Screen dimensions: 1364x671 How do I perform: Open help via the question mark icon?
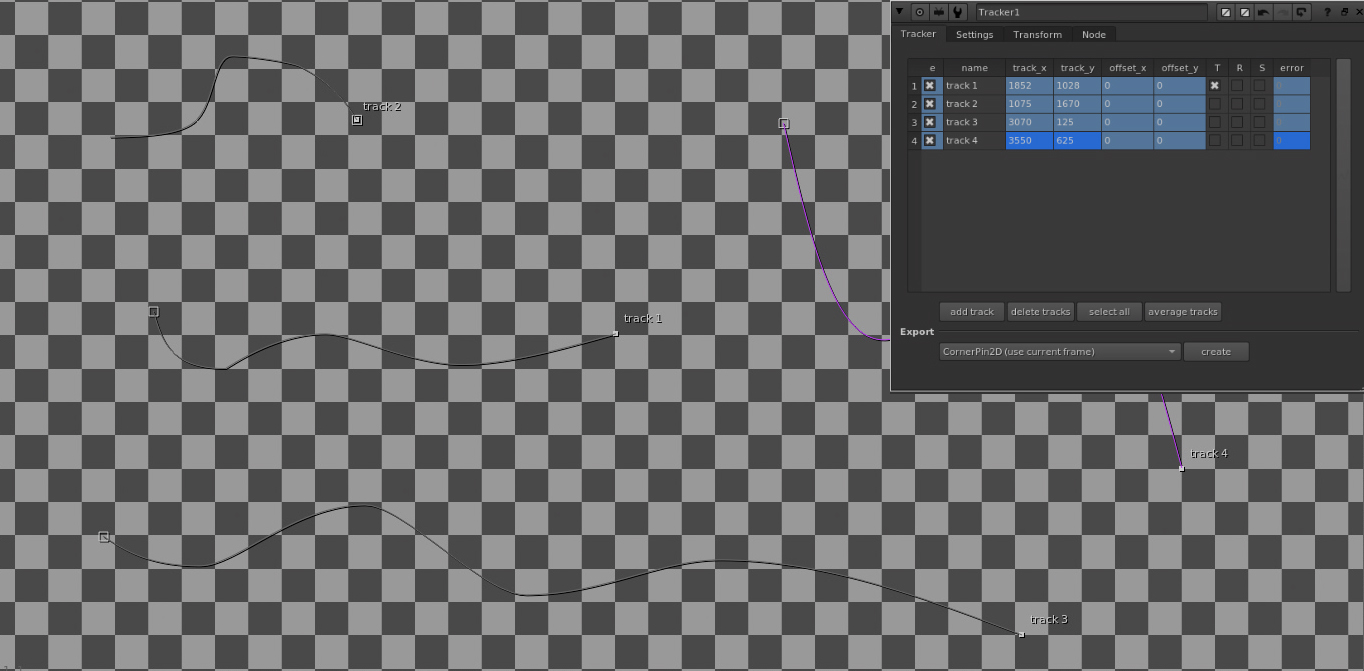tap(1327, 12)
